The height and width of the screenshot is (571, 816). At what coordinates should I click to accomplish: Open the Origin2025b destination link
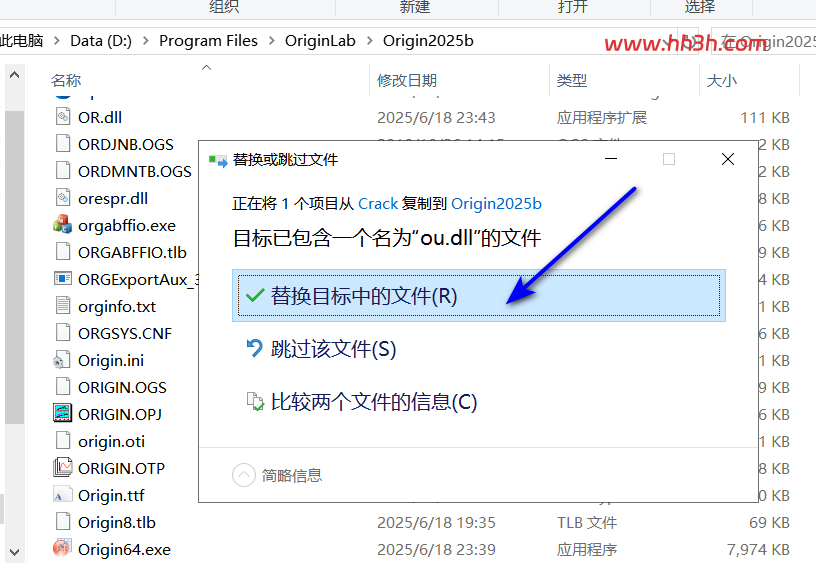coord(496,204)
